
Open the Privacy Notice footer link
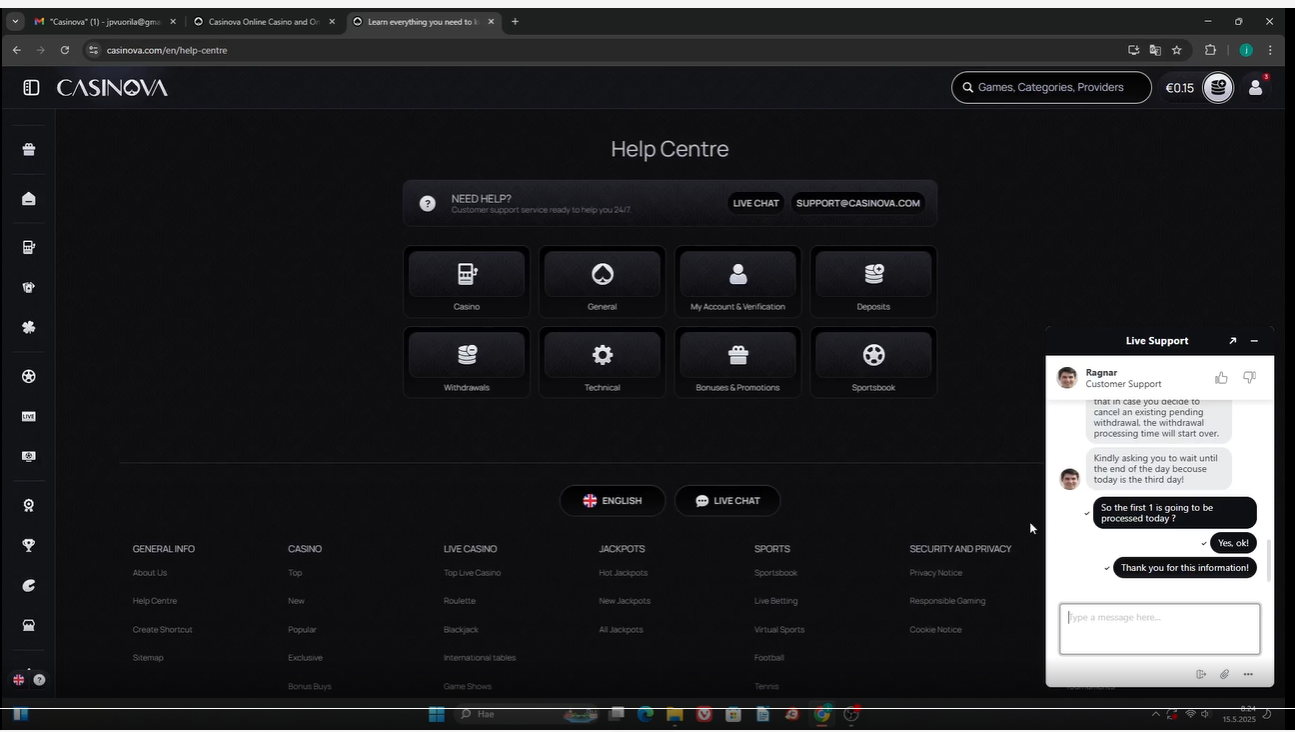click(936, 573)
